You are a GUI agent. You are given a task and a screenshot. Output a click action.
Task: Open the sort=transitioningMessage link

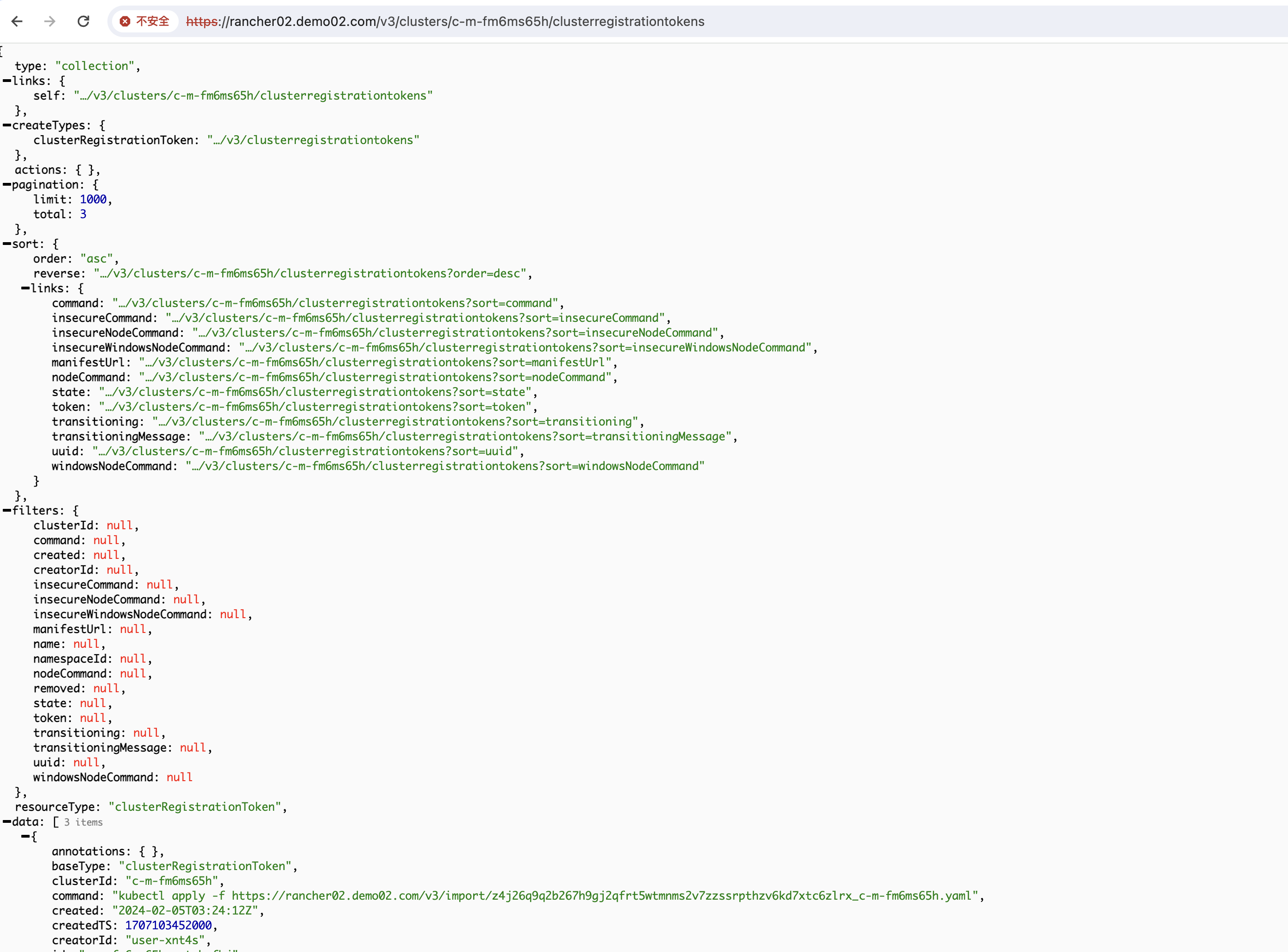(x=465, y=437)
